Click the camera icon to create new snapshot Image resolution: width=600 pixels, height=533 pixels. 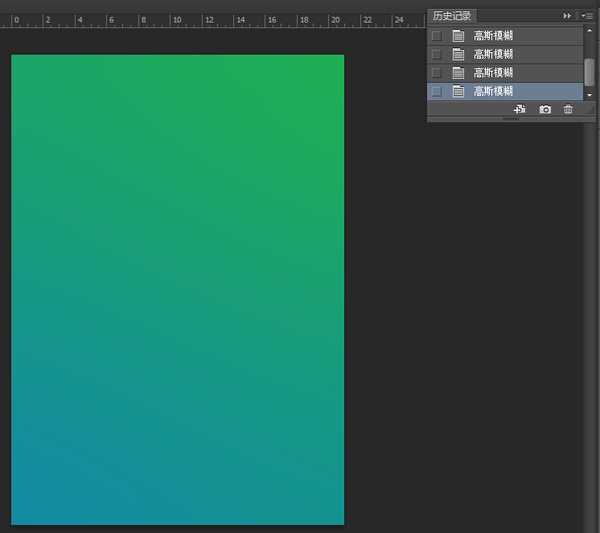tap(545, 109)
